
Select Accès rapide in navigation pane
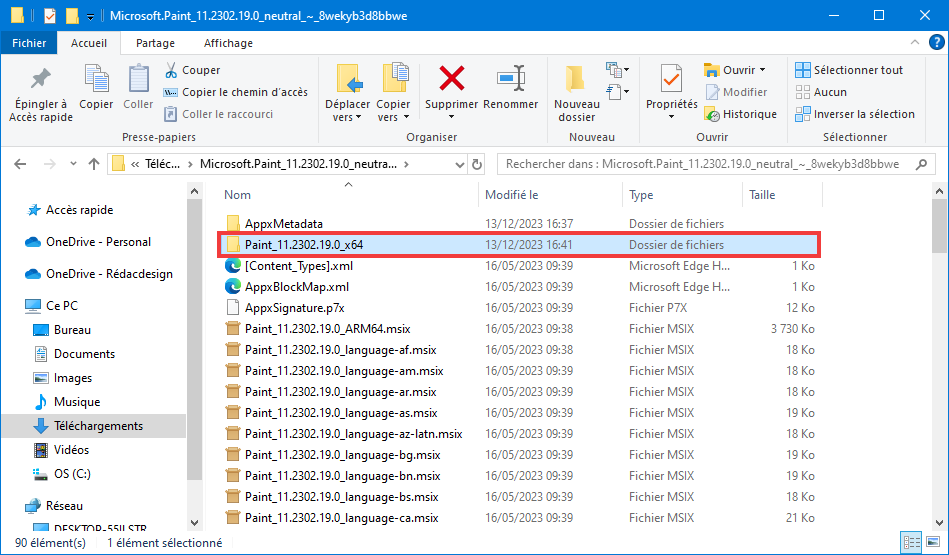69,210
